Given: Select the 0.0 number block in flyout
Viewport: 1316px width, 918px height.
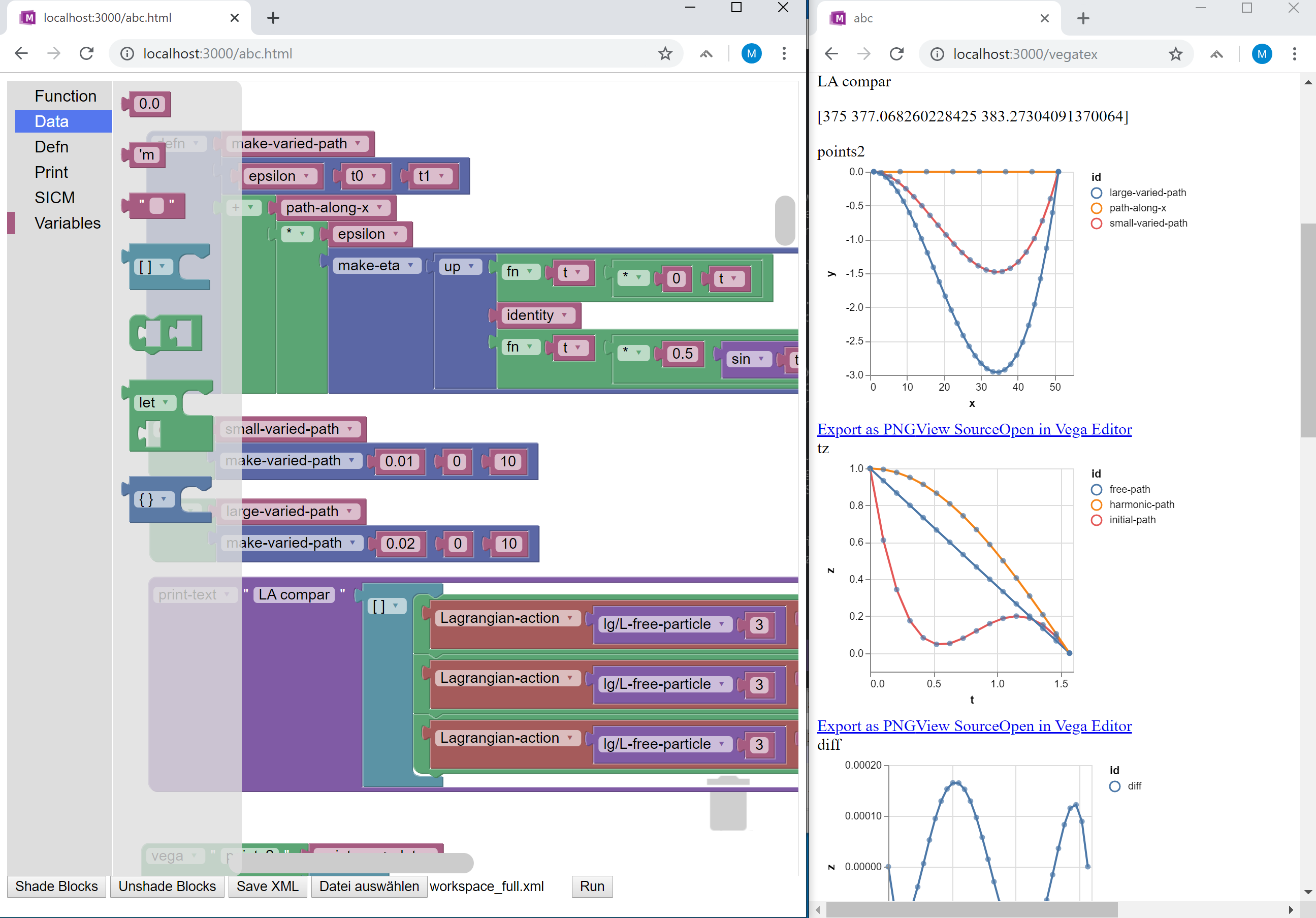Looking at the screenshot, I should (149, 104).
